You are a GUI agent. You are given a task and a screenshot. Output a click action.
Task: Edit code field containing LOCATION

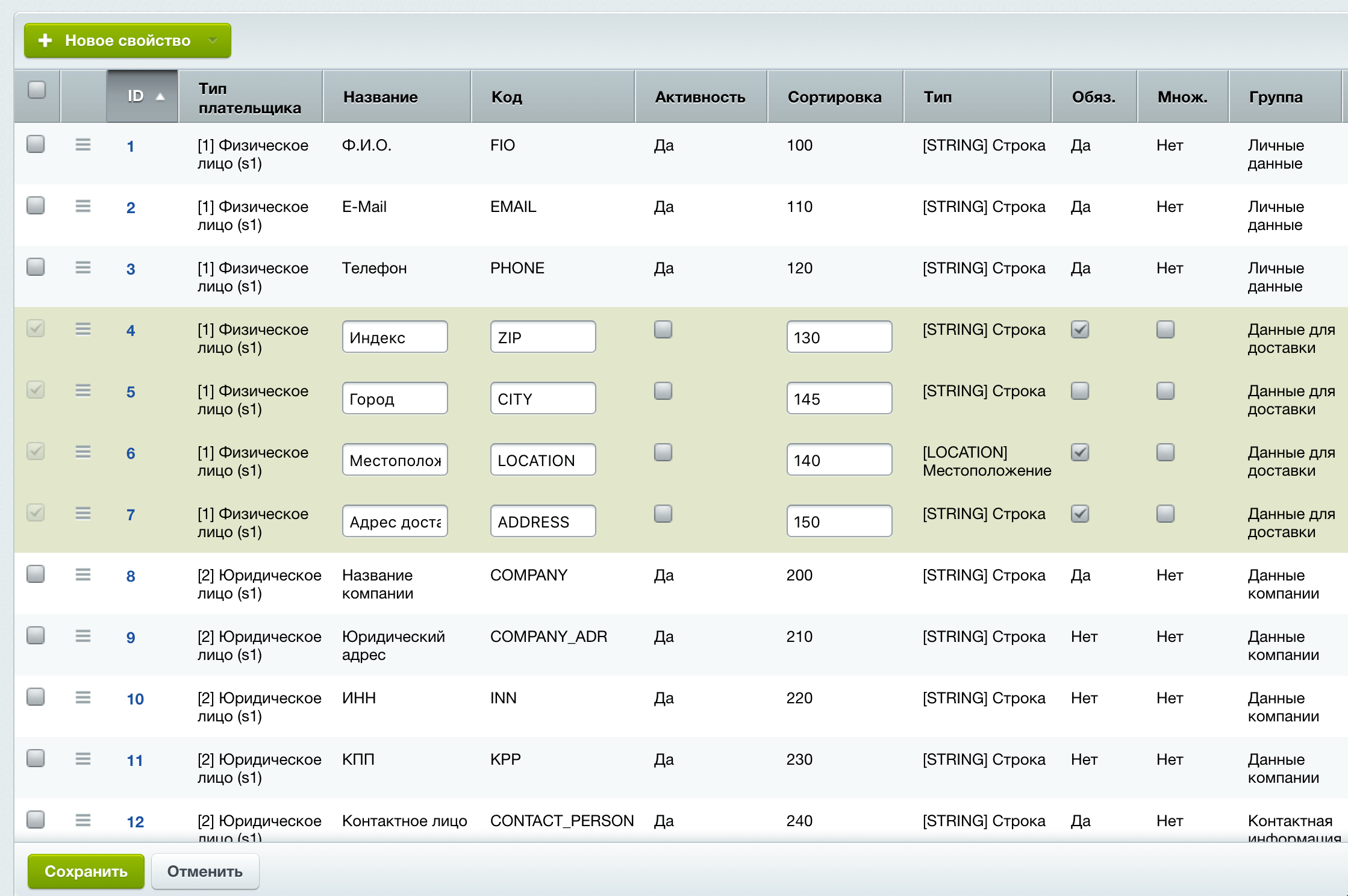click(543, 459)
